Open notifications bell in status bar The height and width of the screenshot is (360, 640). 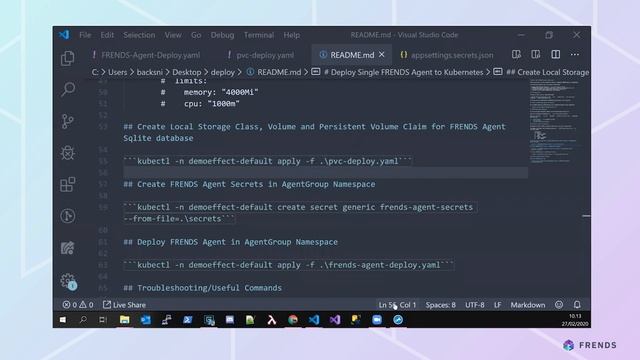point(577,304)
